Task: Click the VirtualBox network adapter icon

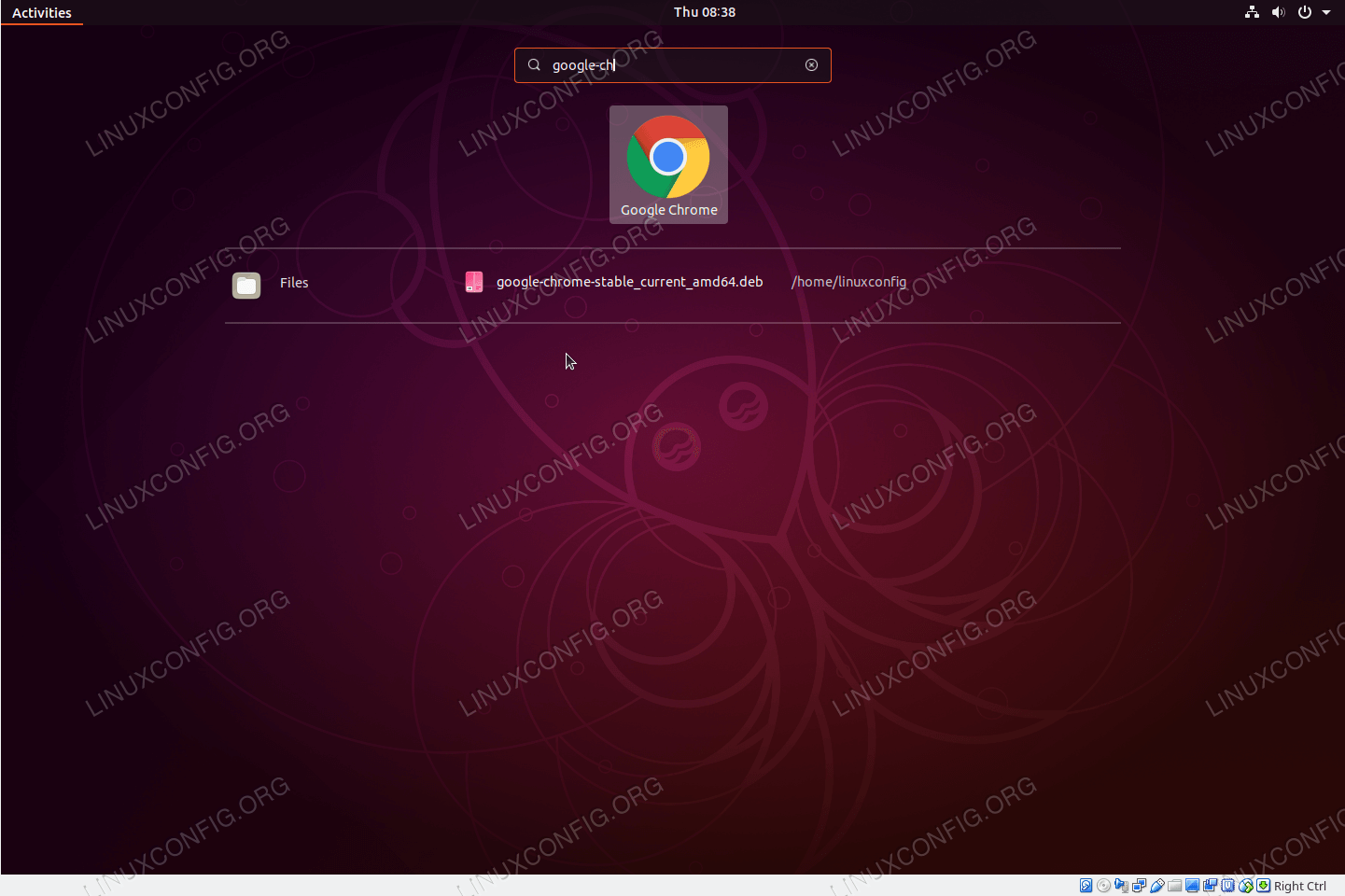Action: pyautogui.click(x=1139, y=886)
